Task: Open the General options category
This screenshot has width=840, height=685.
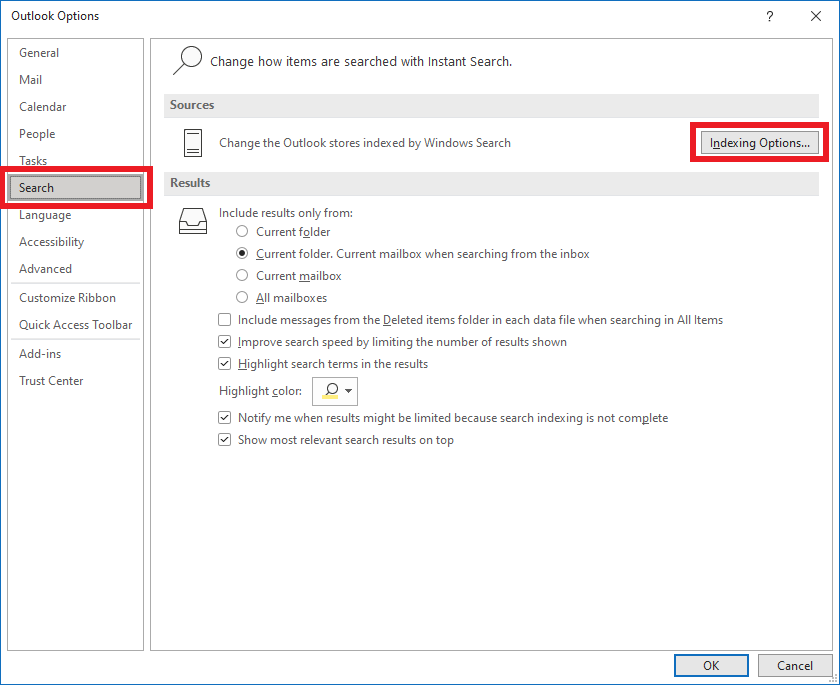Action: pos(76,52)
